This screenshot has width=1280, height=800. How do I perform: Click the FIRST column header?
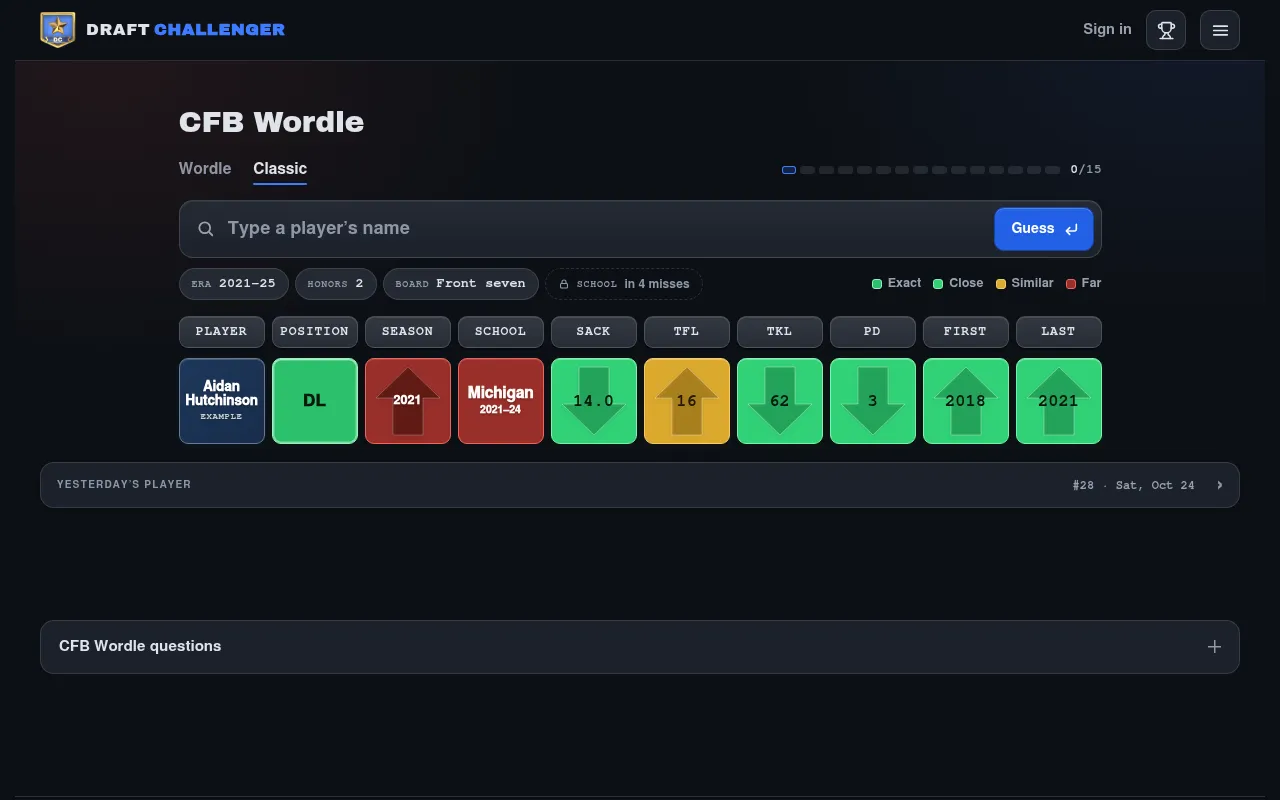(x=966, y=332)
